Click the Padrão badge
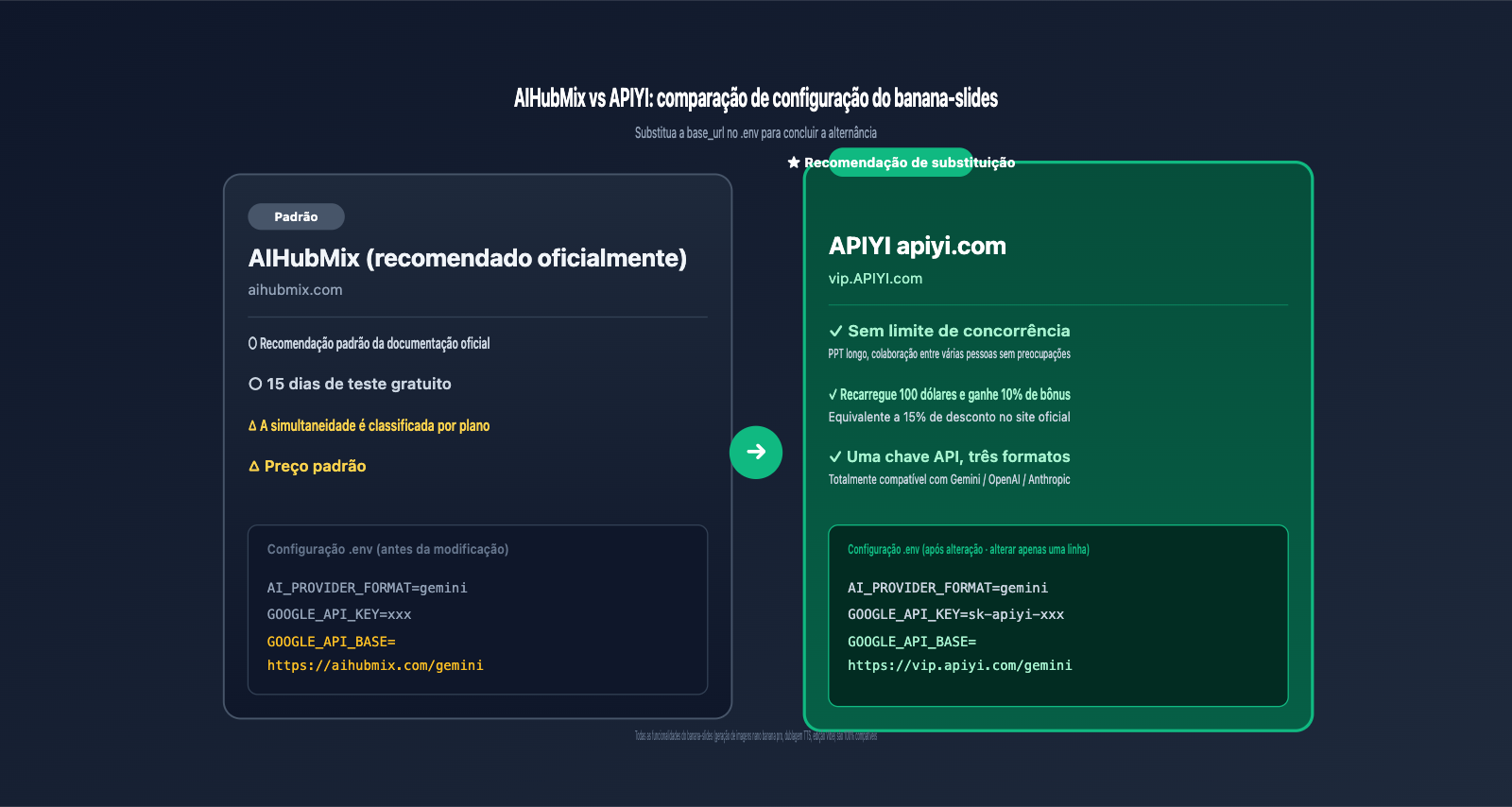The width and height of the screenshot is (1512, 807). [x=296, y=216]
